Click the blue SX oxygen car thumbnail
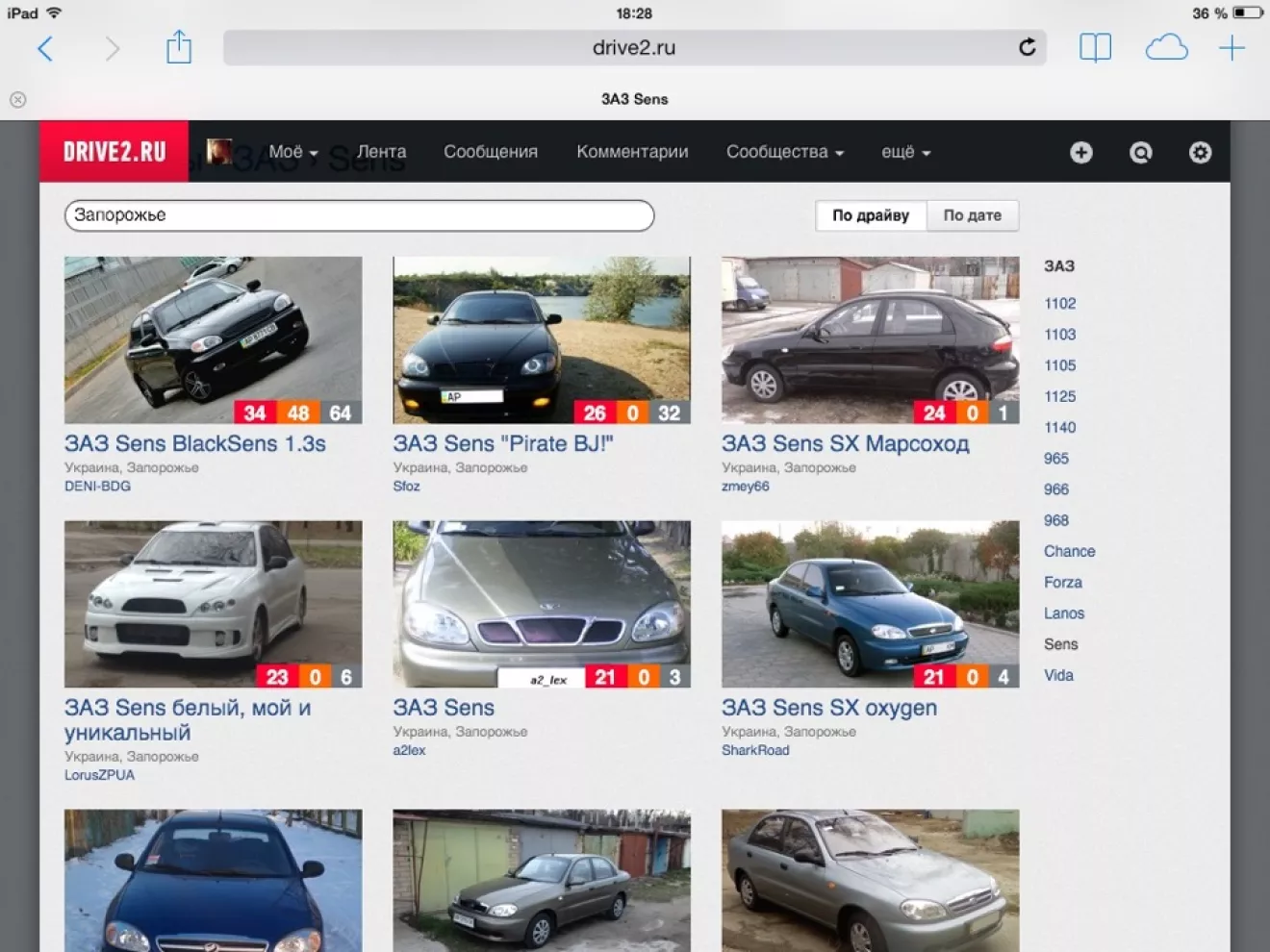 [x=870, y=604]
